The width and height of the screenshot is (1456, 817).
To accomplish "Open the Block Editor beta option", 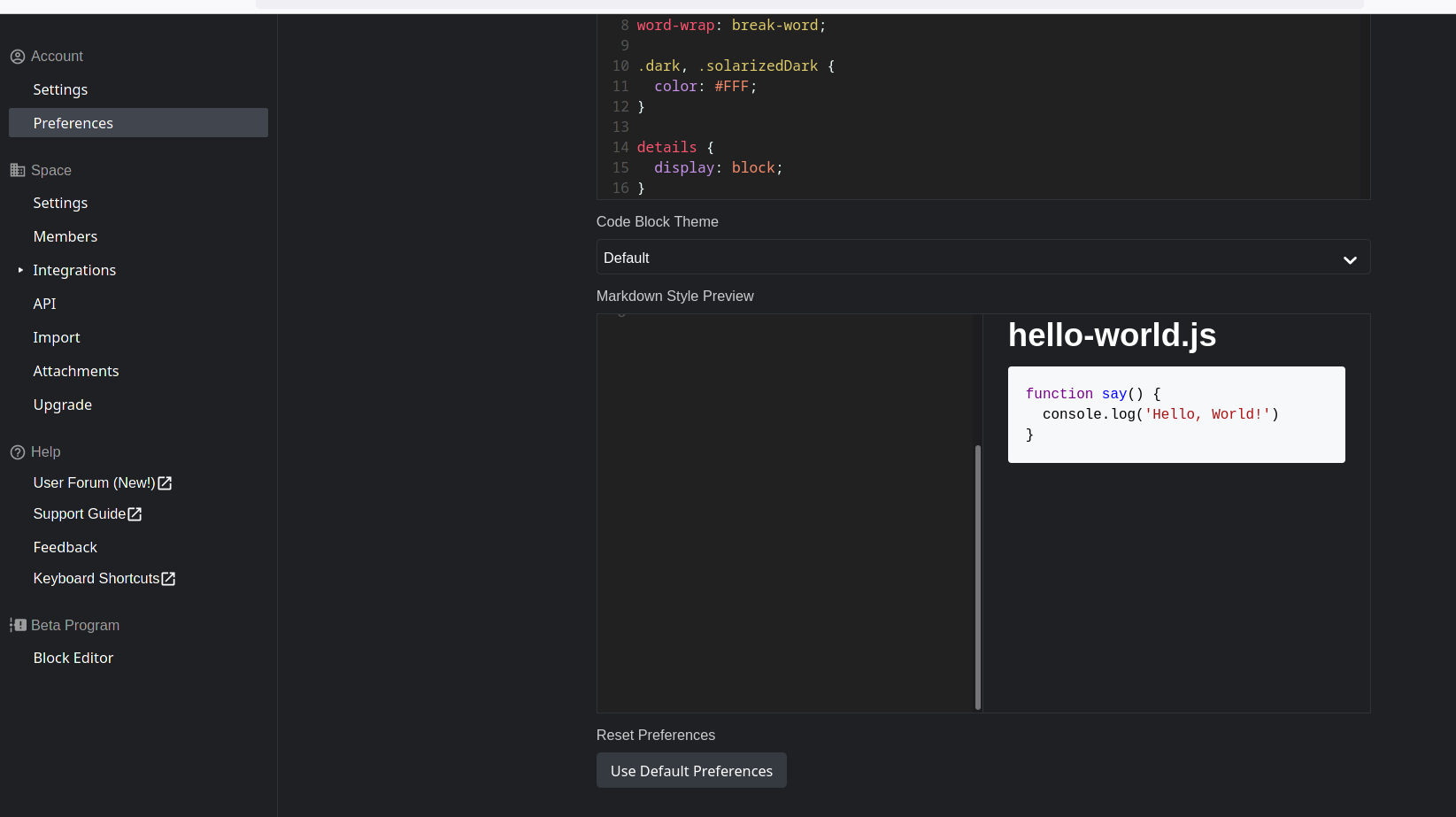I will click(73, 658).
